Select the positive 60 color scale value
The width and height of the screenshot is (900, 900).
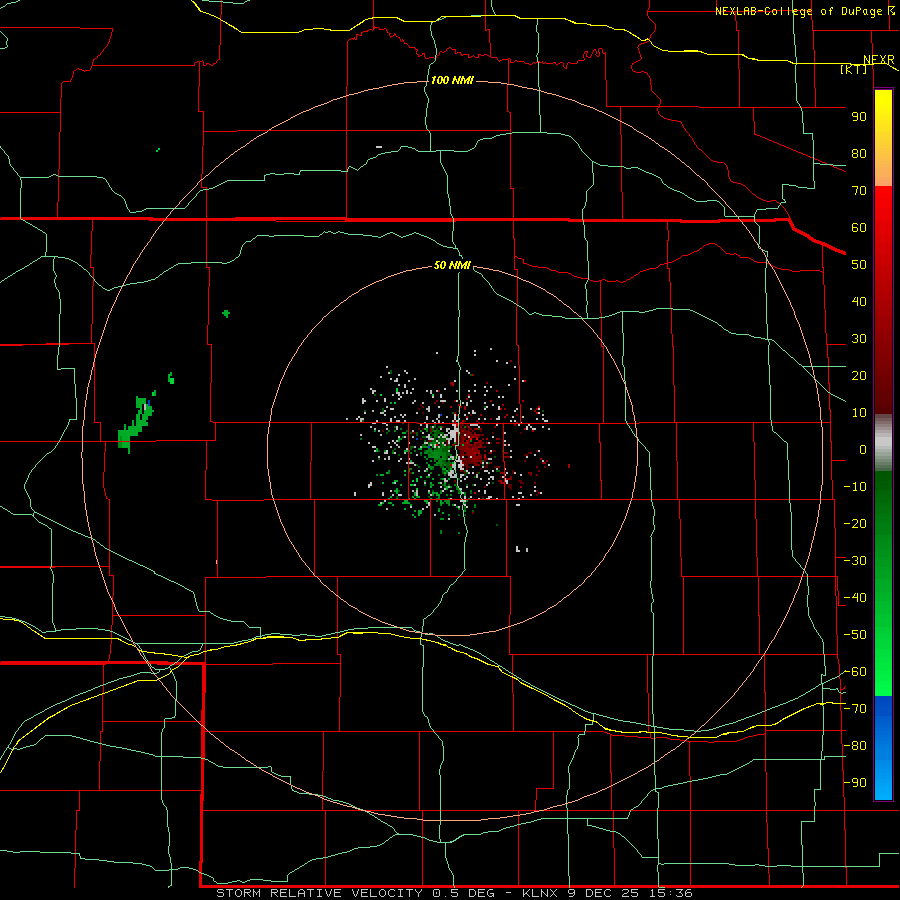point(859,227)
